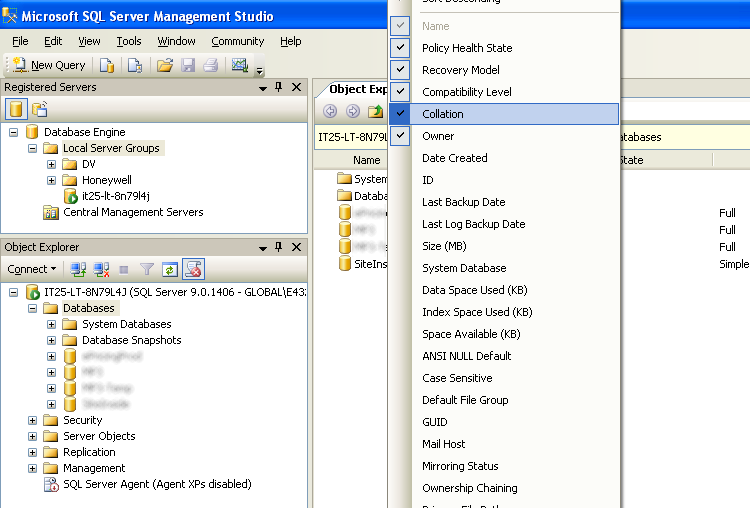Open Registered Servers window position dropdown
Image resolution: width=750 pixels, height=508 pixels.
(263, 88)
